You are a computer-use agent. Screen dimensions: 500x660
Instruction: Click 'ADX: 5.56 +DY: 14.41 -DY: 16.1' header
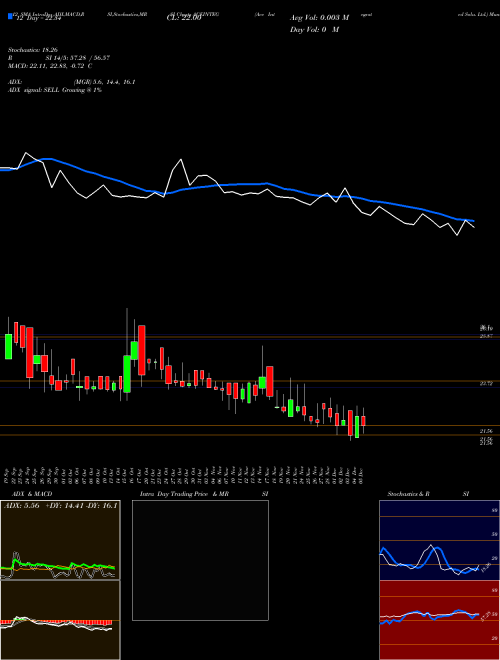[60, 505]
